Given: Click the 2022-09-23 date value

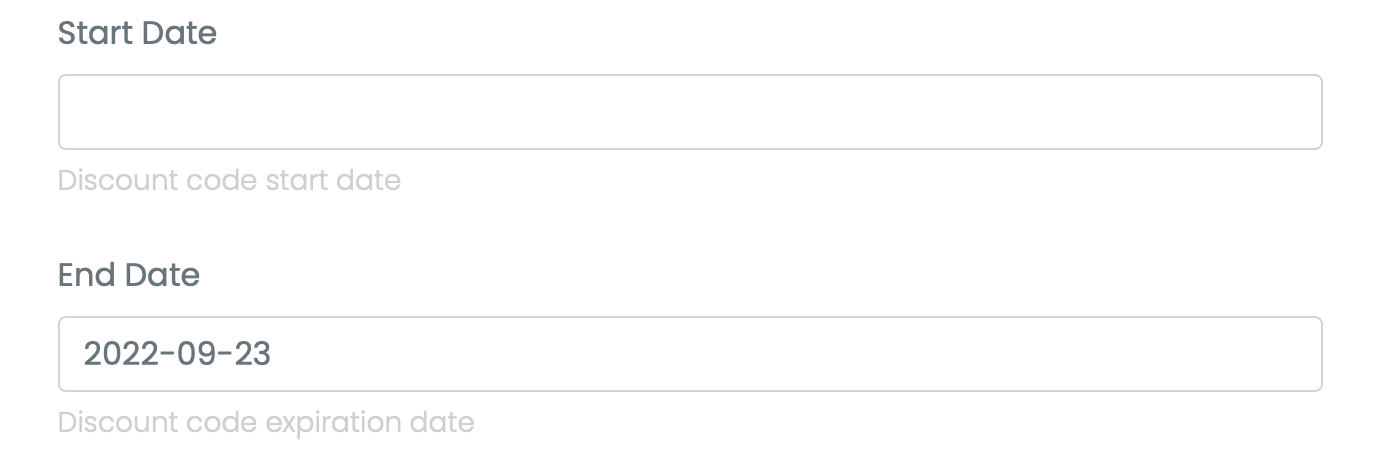Looking at the screenshot, I should (177, 354).
